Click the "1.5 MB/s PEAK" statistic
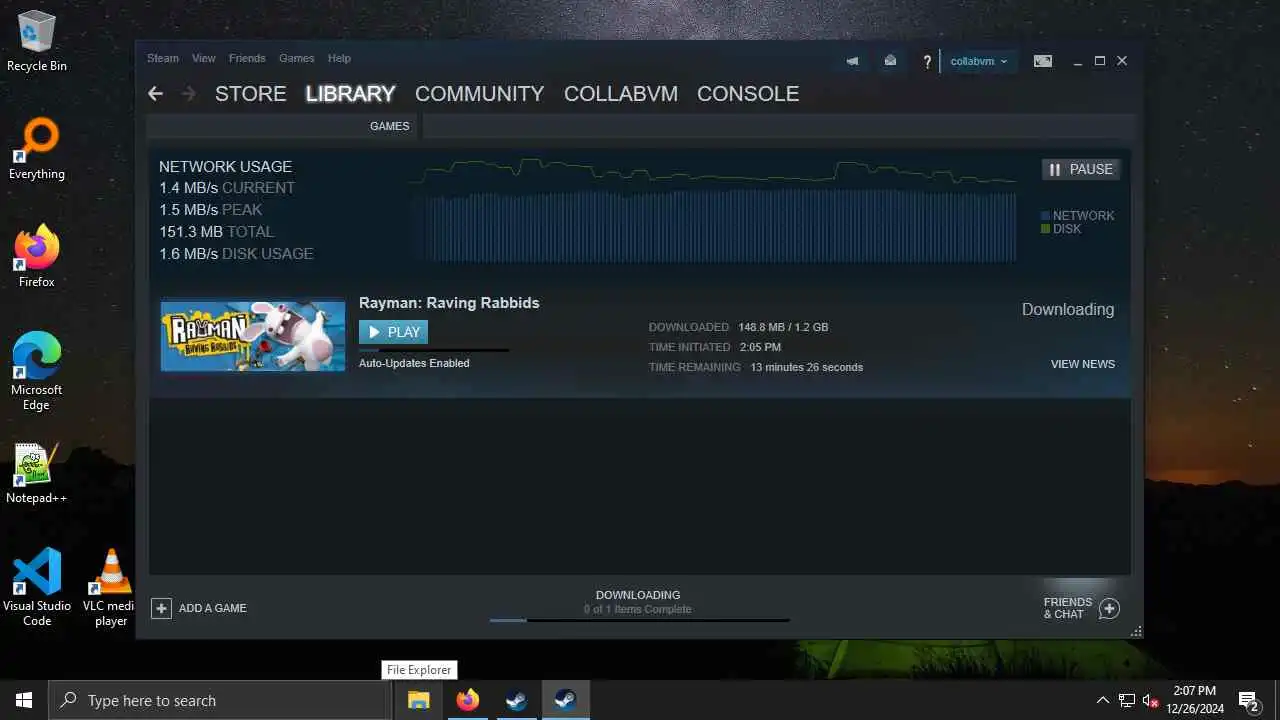This screenshot has width=1280, height=720. tap(211, 210)
